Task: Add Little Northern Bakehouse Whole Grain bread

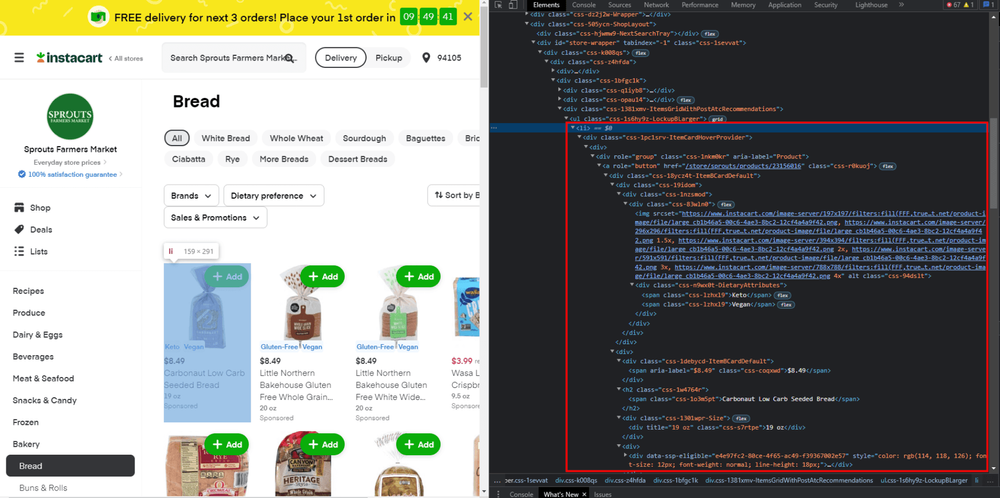Action: click(323, 277)
